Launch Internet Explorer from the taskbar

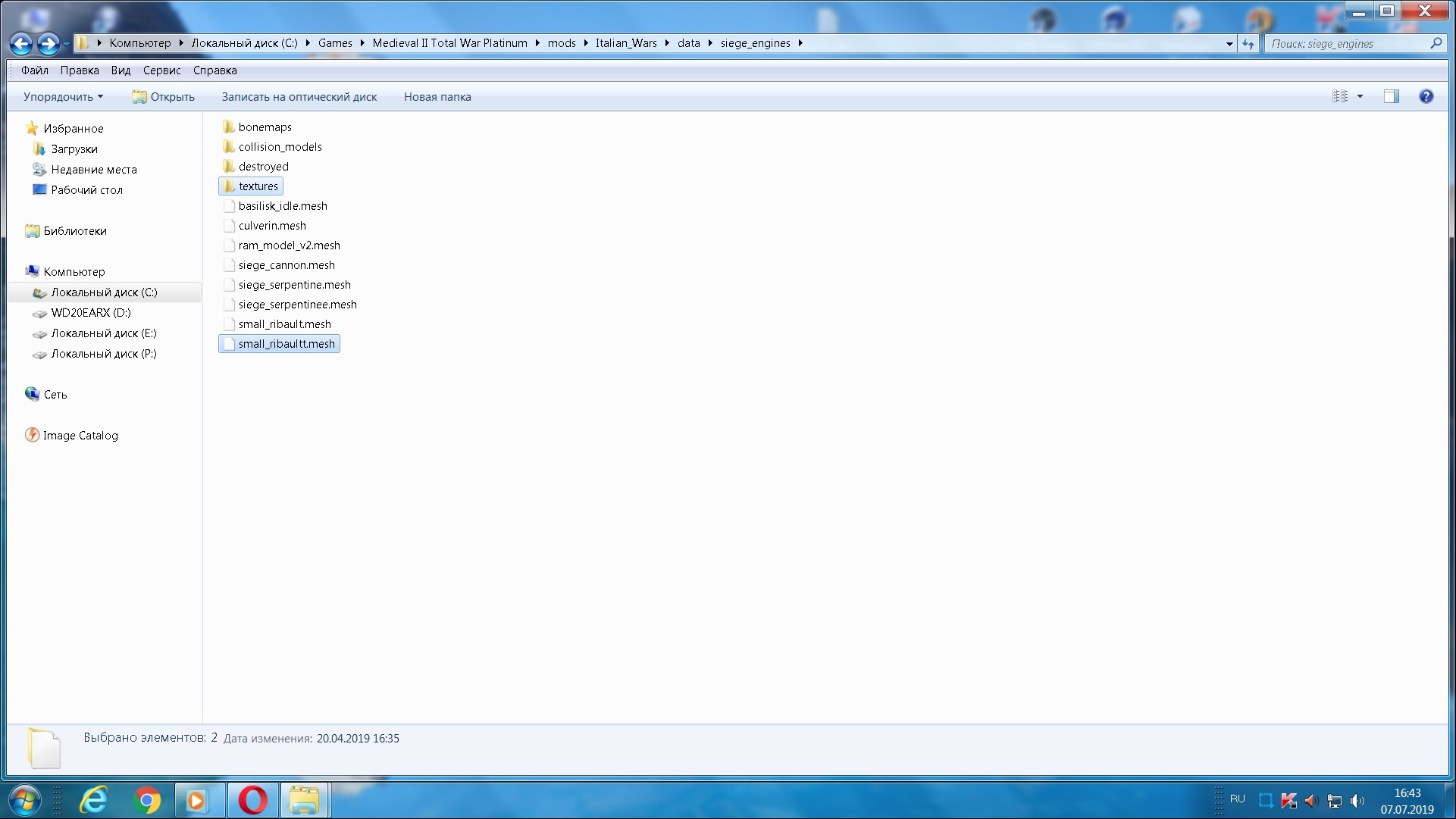click(94, 800)
